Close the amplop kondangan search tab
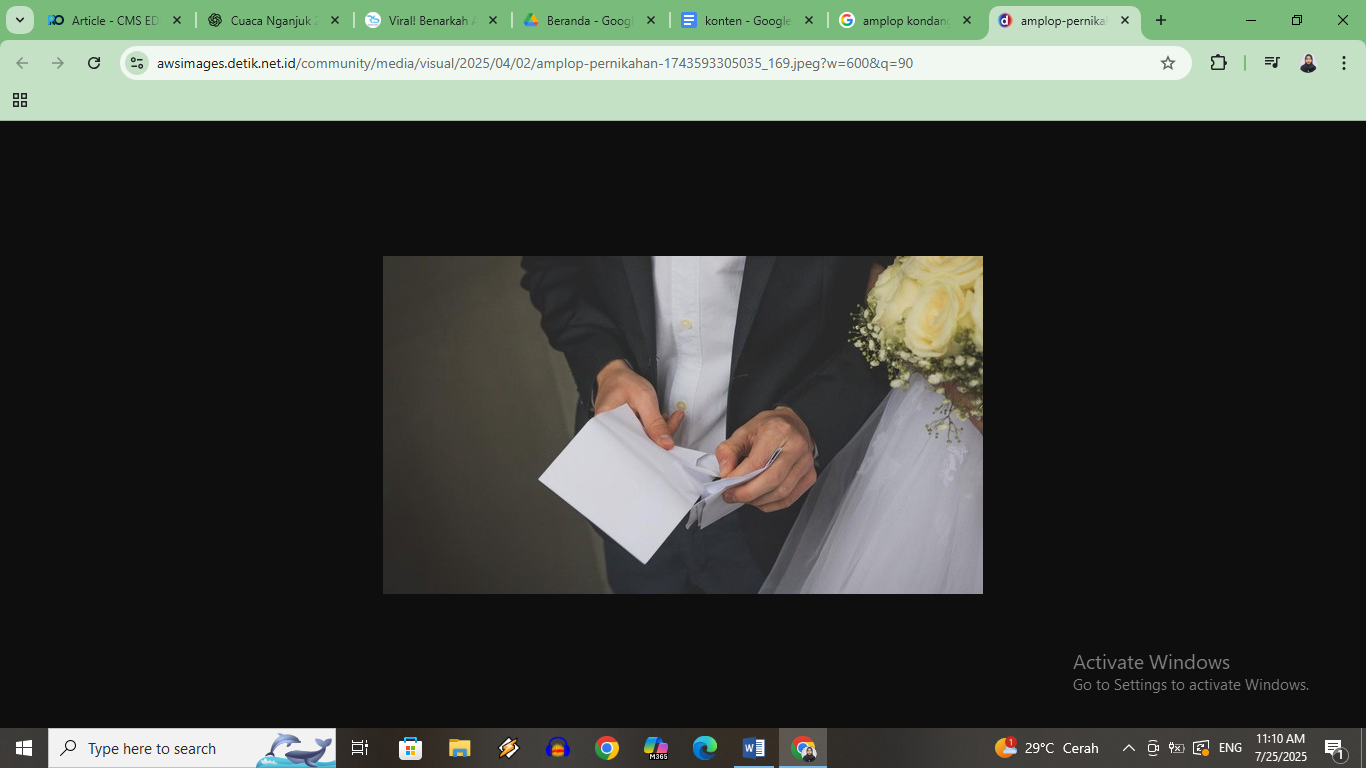Viewport: 1366px width, 768px height. (967, 20)
